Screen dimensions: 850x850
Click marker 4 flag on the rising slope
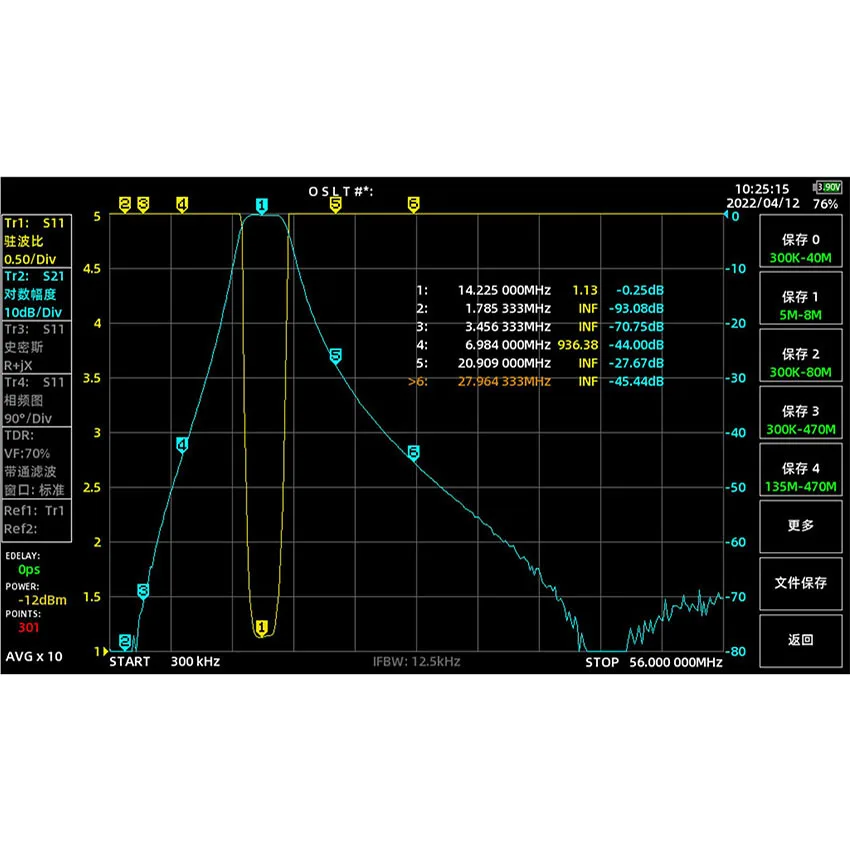pyautogui.click(x=182, y=443)
